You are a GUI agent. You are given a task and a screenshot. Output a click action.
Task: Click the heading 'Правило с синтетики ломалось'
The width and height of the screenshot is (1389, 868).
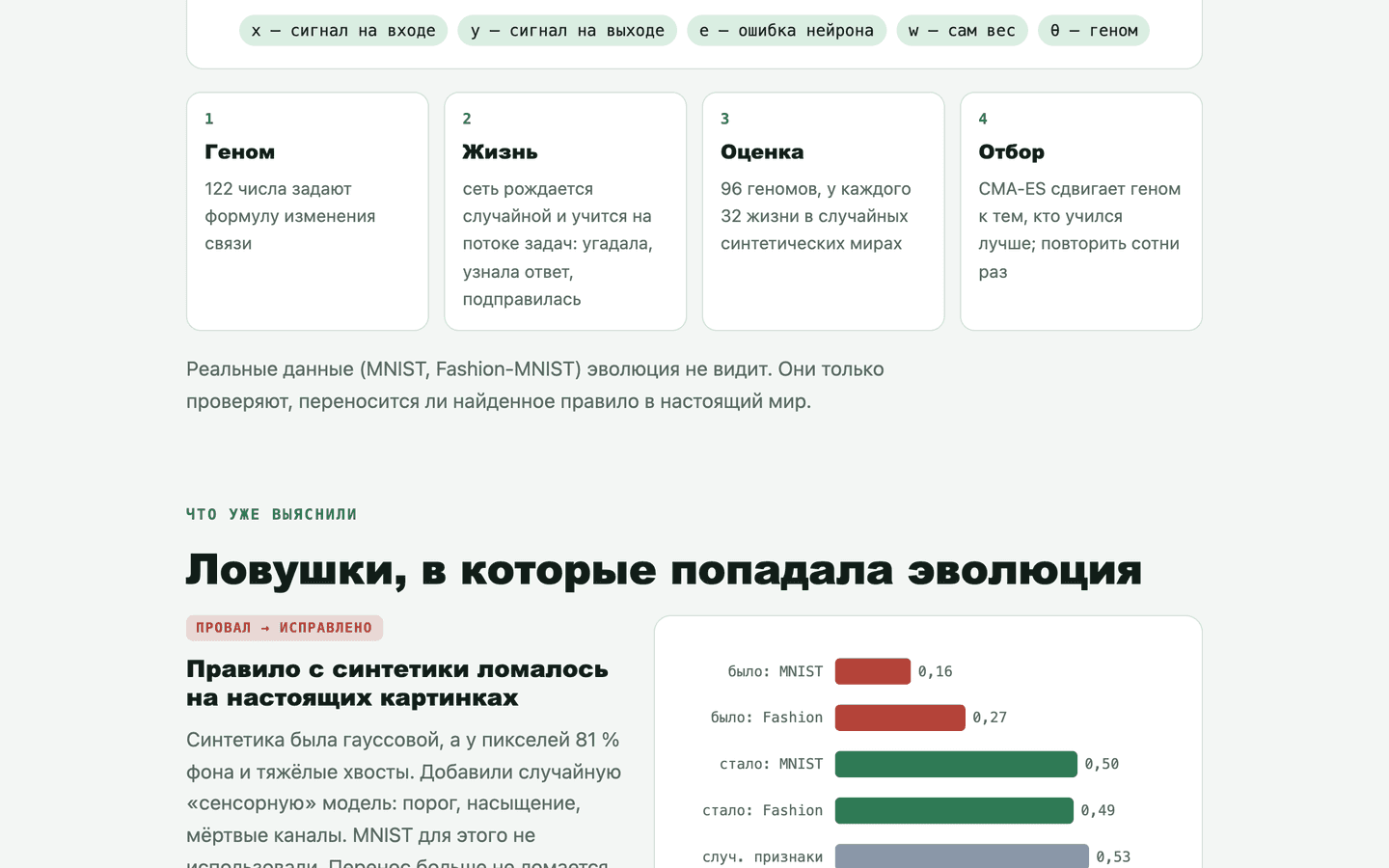coord(397,683)
